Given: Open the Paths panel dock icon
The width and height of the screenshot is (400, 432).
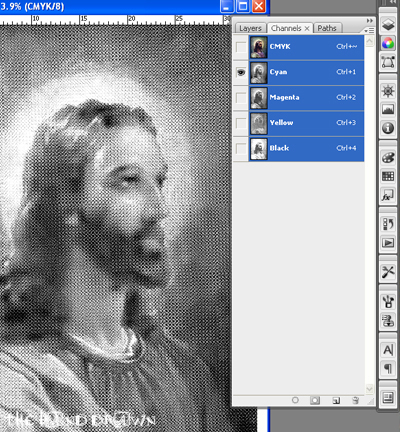Looking at the screenshot, I should coord(388,62).
